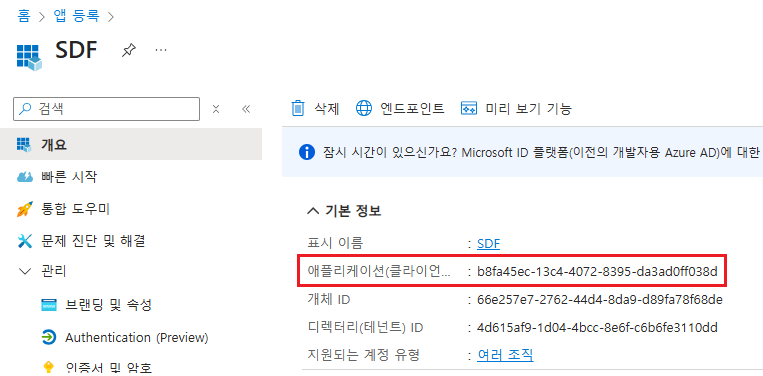Click the Authentication (Preview) arrow icon

[x=49, y=337]
